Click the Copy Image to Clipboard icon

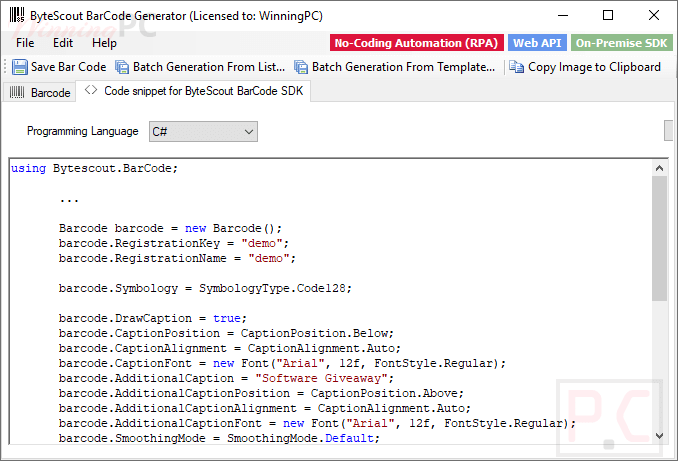(x=516, y=67)
